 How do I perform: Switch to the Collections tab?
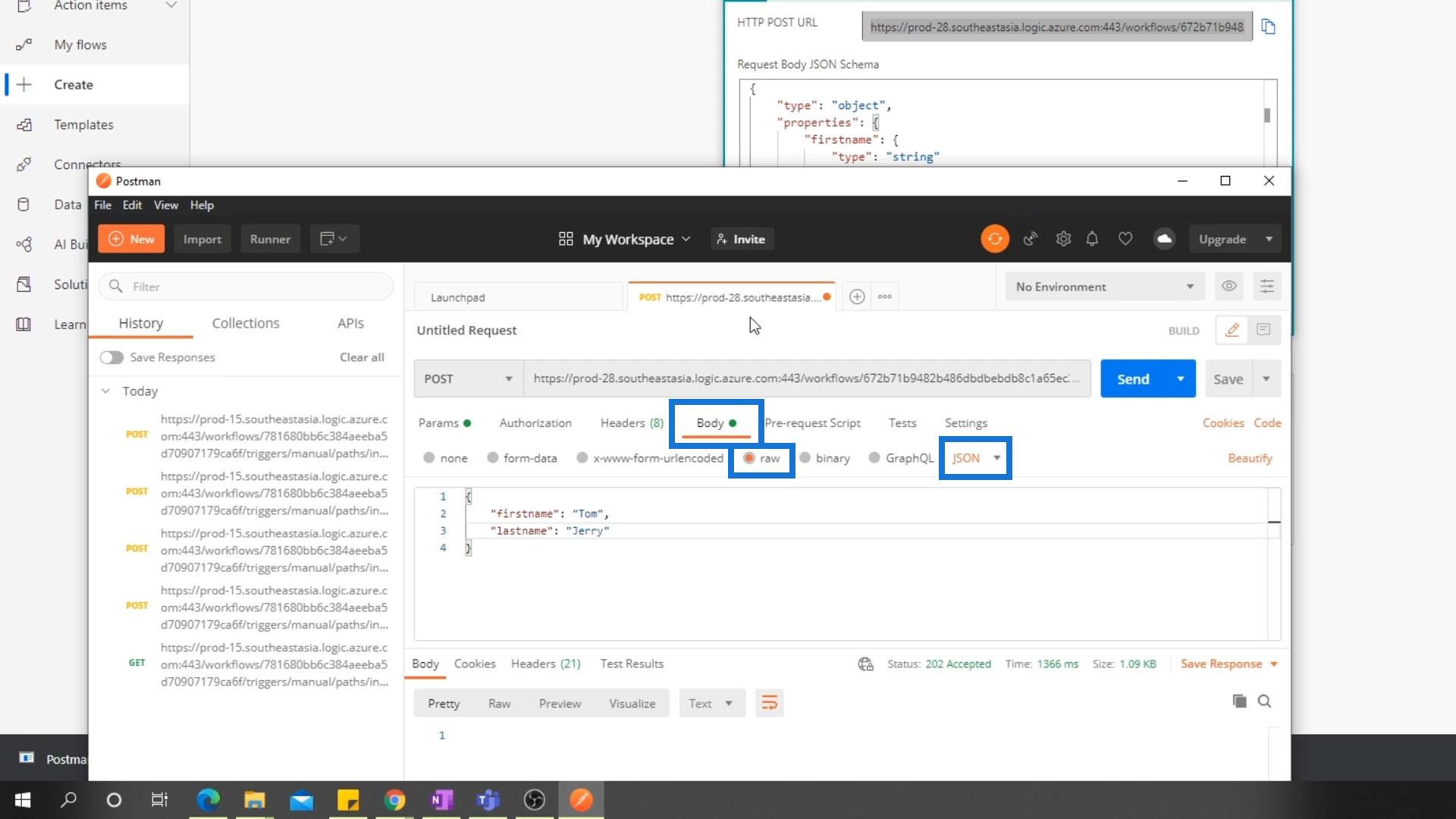tap(246, 323)
